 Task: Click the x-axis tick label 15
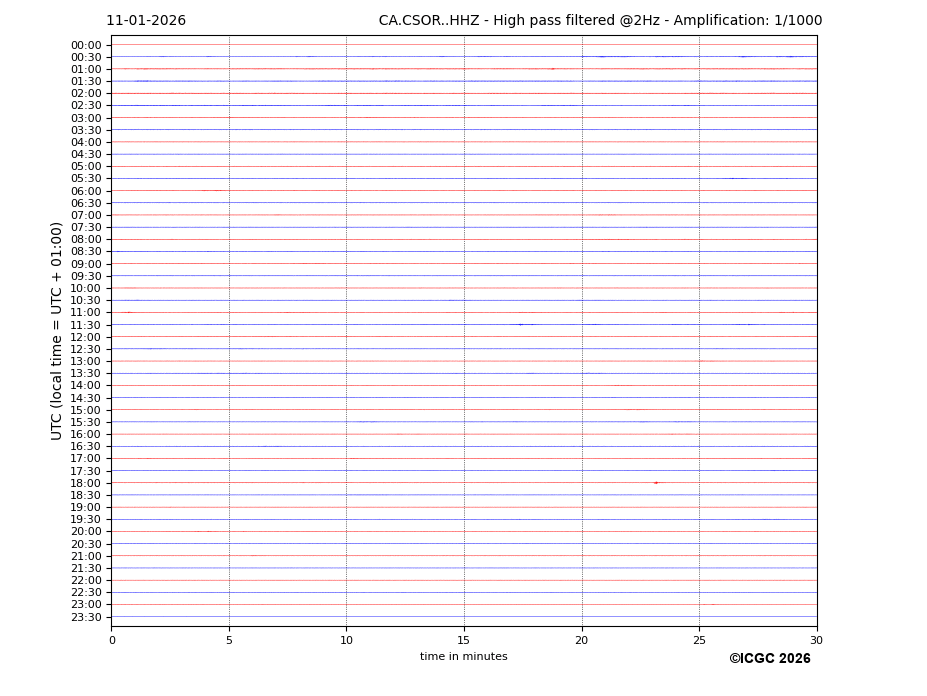click(464, 640)
